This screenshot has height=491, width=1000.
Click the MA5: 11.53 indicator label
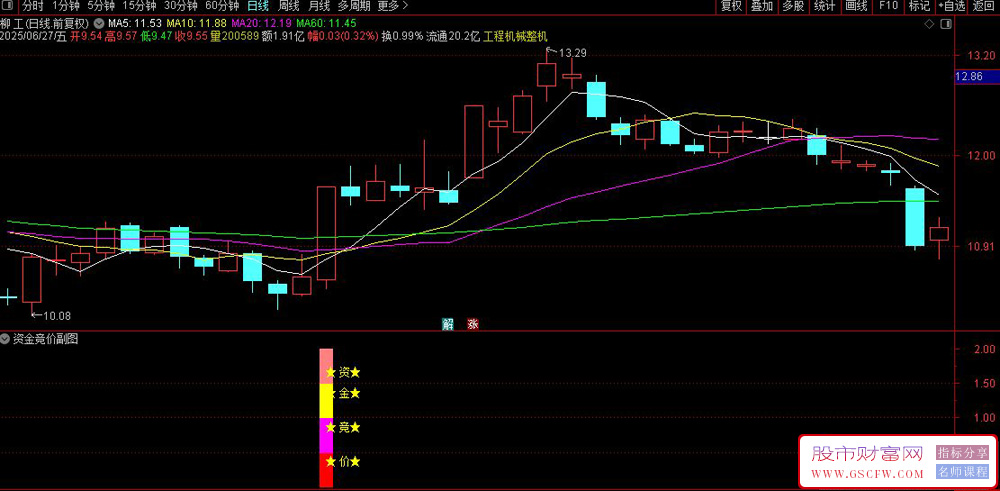[136, 24]
